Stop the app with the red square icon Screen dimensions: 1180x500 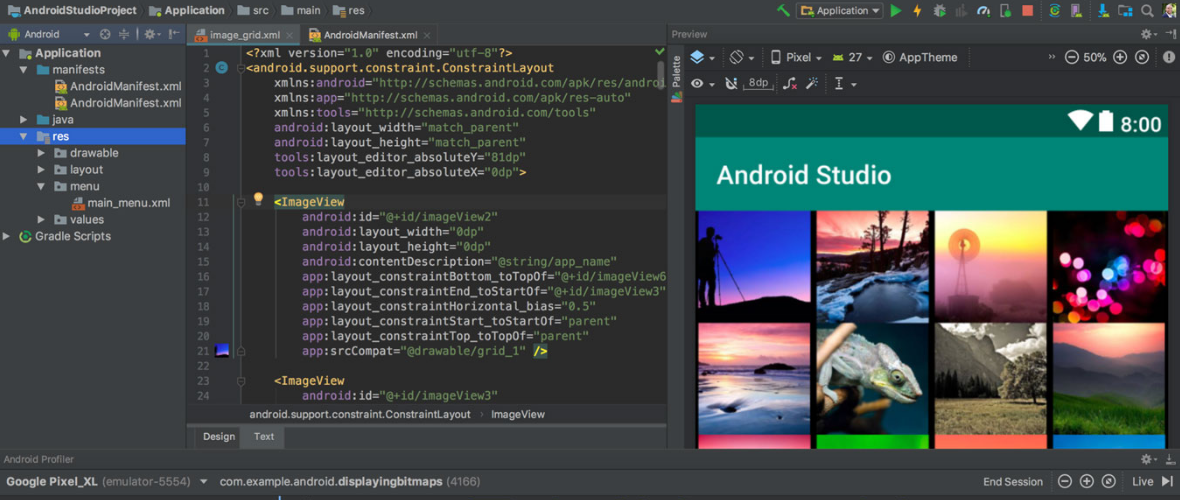point(1028,11)
